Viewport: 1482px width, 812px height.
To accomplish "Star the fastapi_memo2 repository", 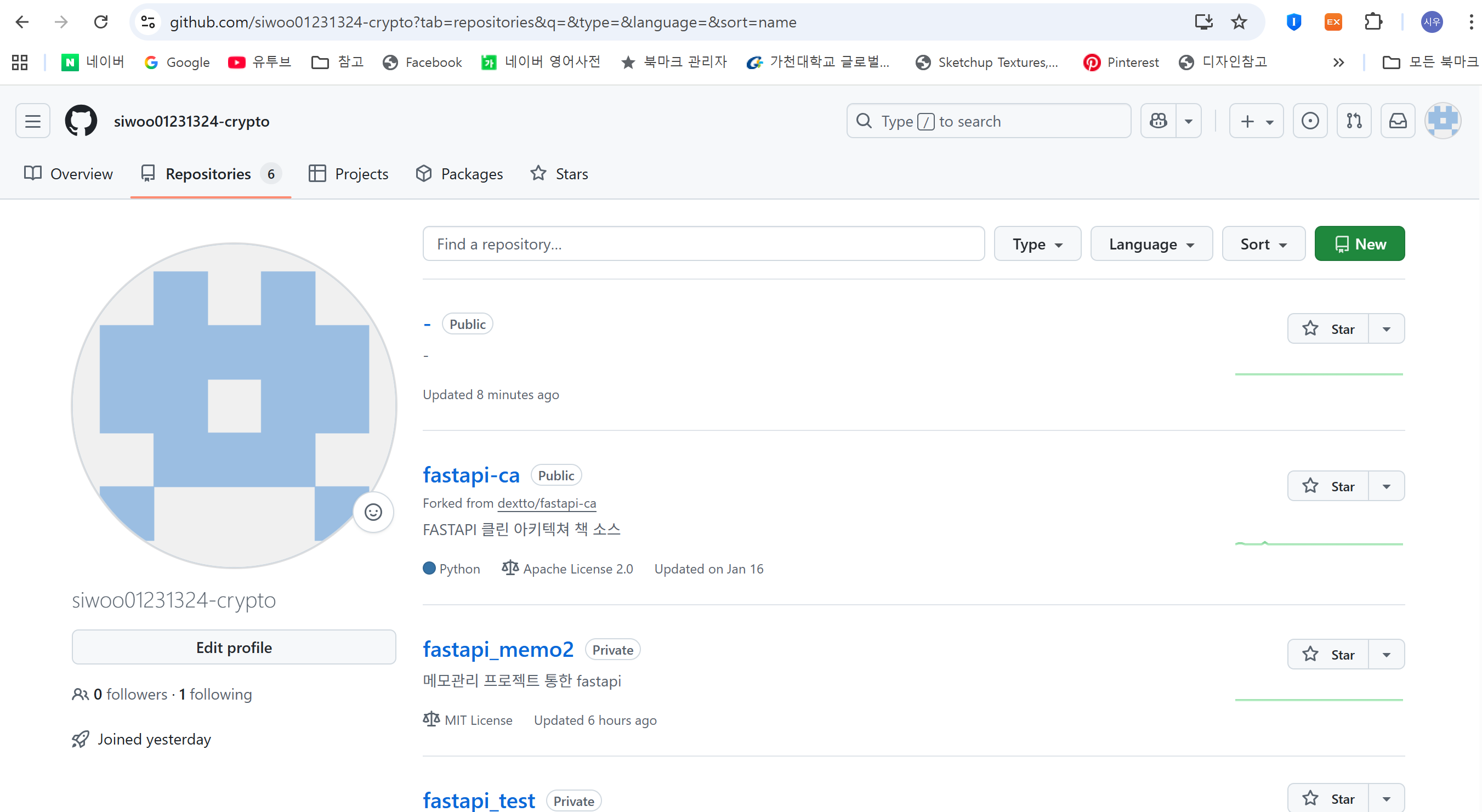I will point(1328,654).
